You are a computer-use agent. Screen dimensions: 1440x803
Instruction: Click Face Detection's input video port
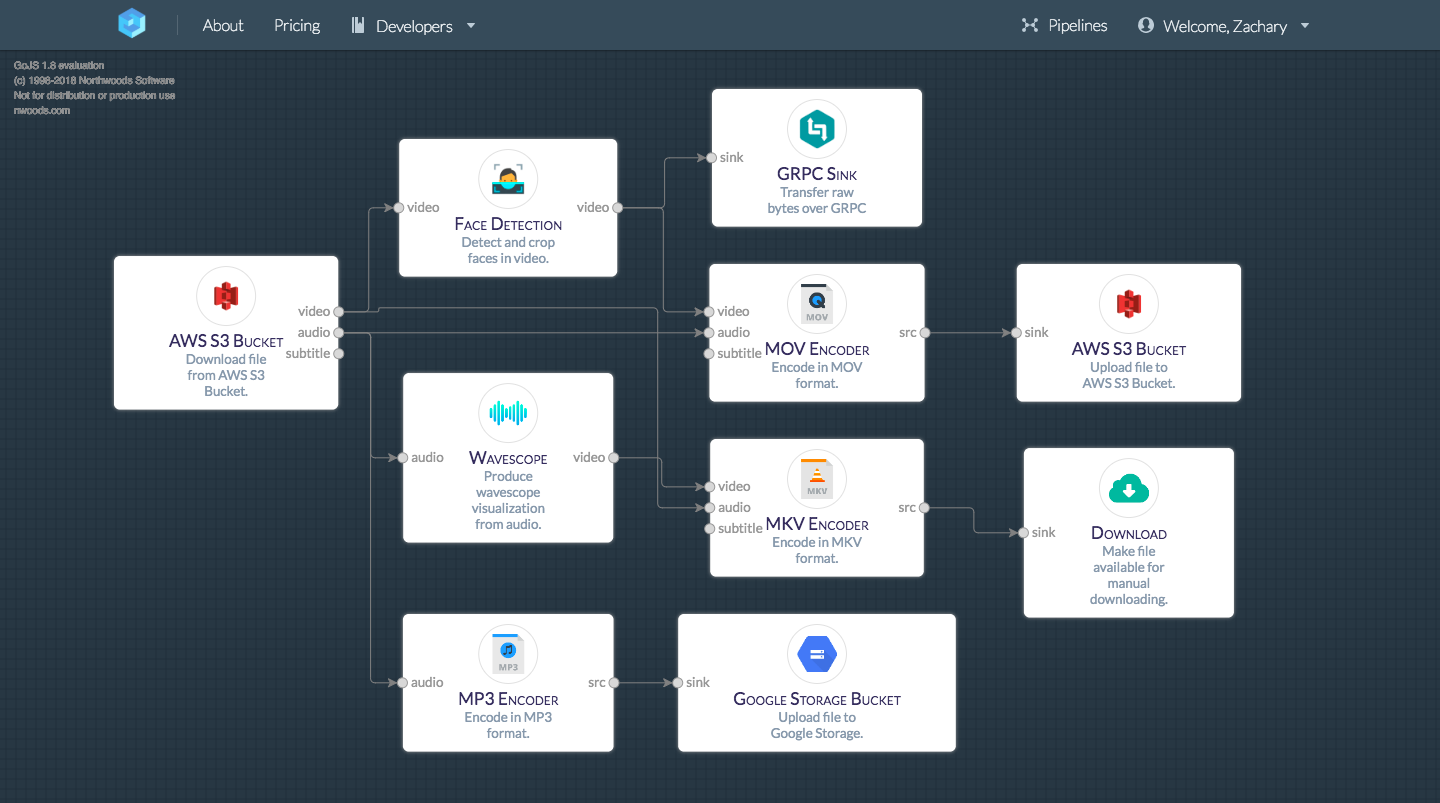pos(398,208)
